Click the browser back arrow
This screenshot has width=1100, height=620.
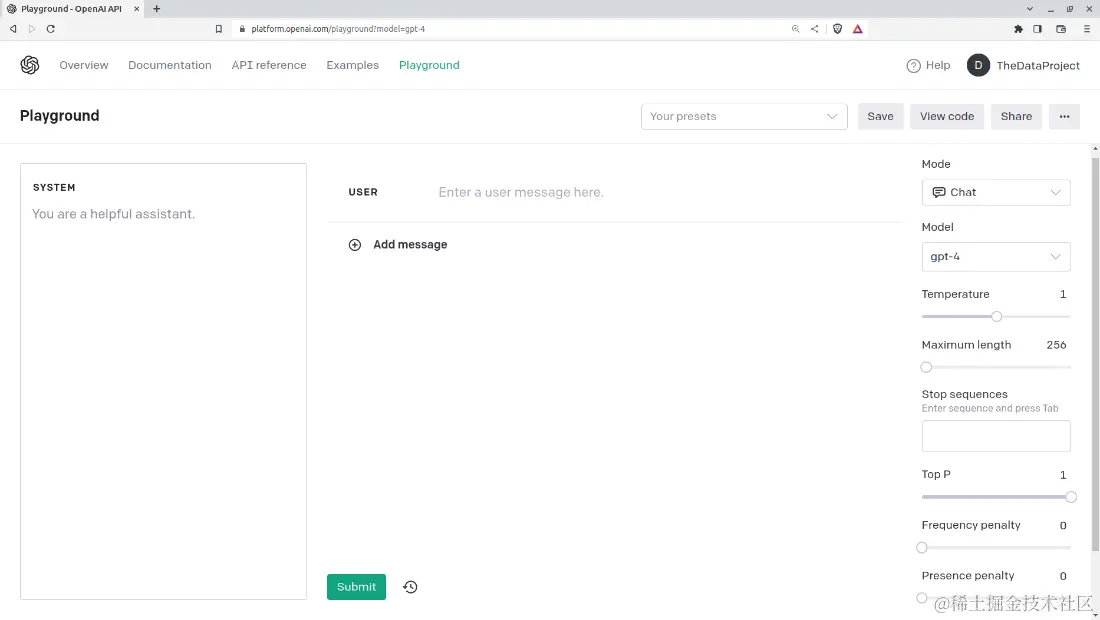click(x=13, y=29)
